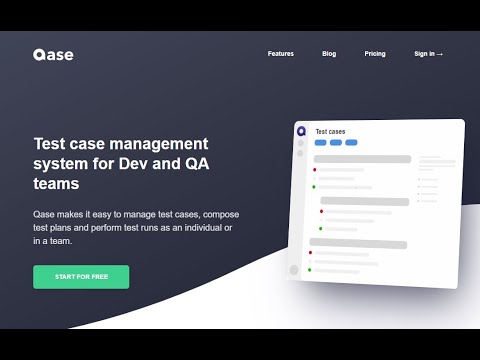Click the Qase logo in the header
Viewport: 480px width, 360px height.
tap(53, 55)
